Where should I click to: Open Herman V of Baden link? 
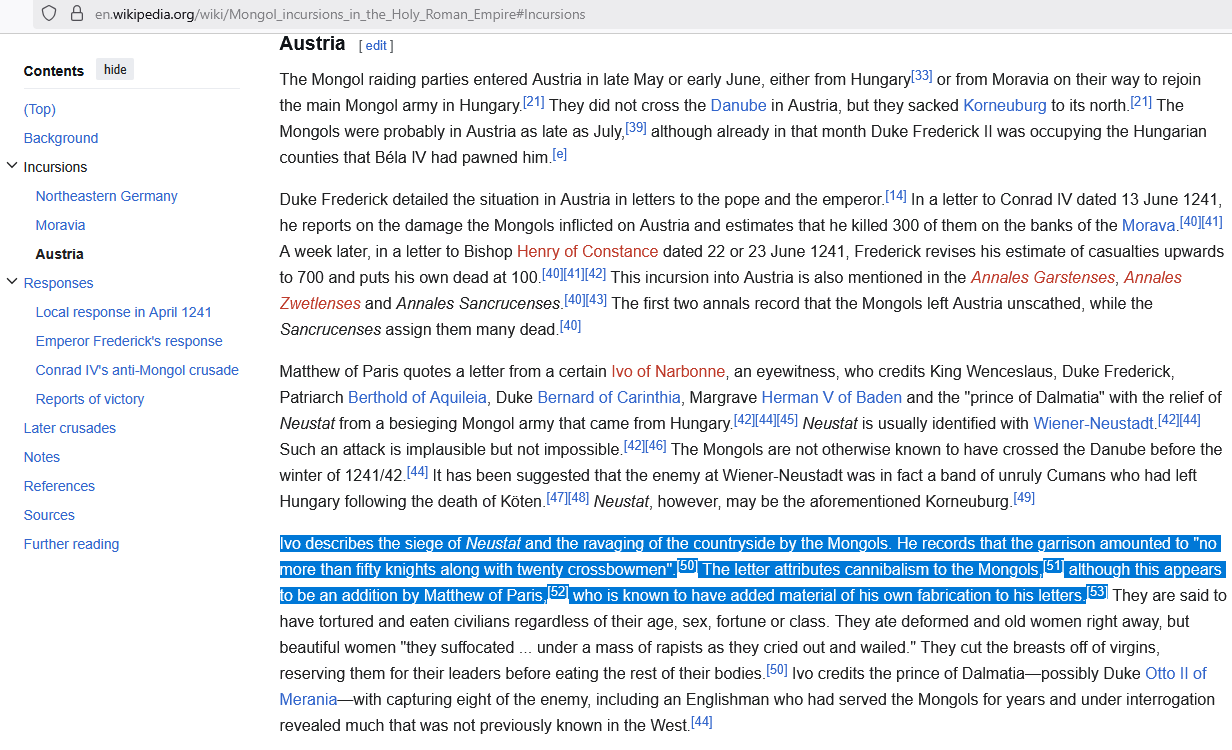[832, 397]
